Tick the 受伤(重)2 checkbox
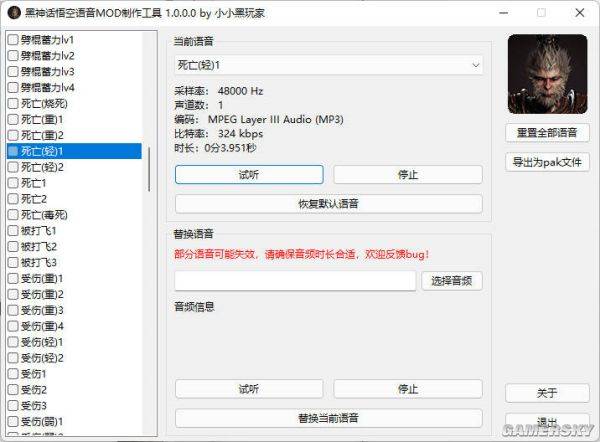 coord(13,295)
